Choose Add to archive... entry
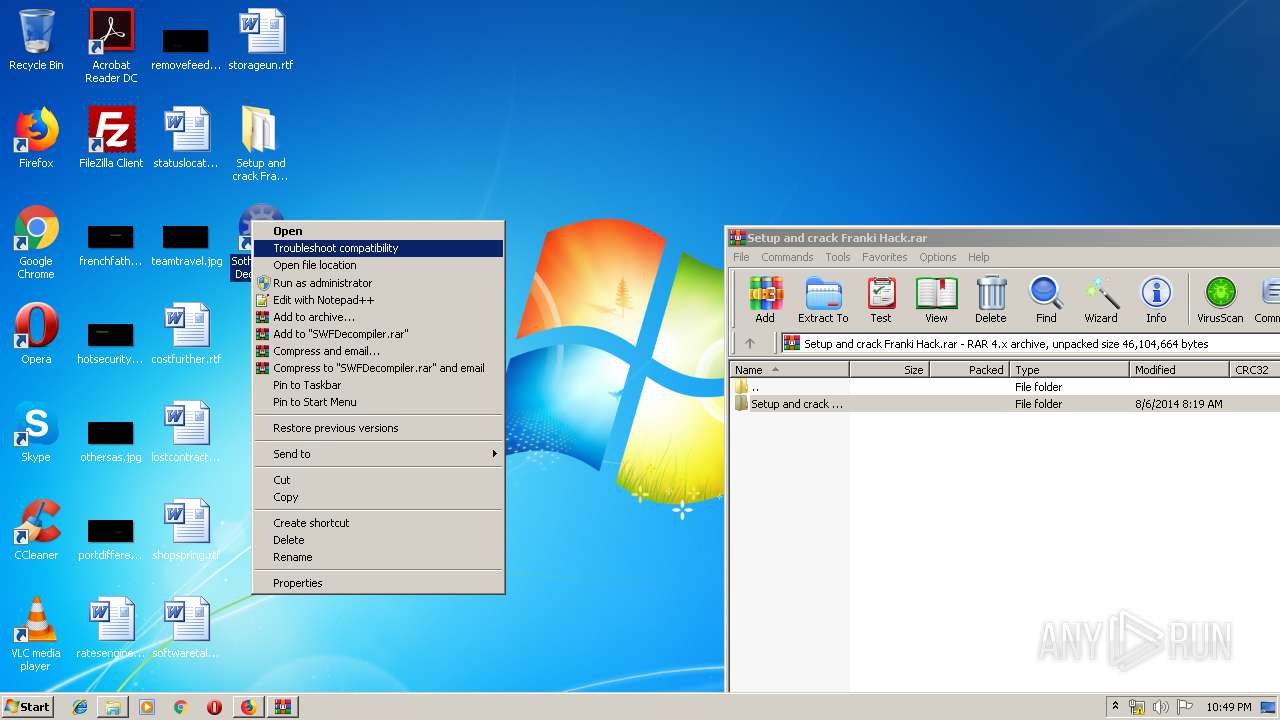The width and height of the screenshot is (1280, 720). click(x=378, y=317)
